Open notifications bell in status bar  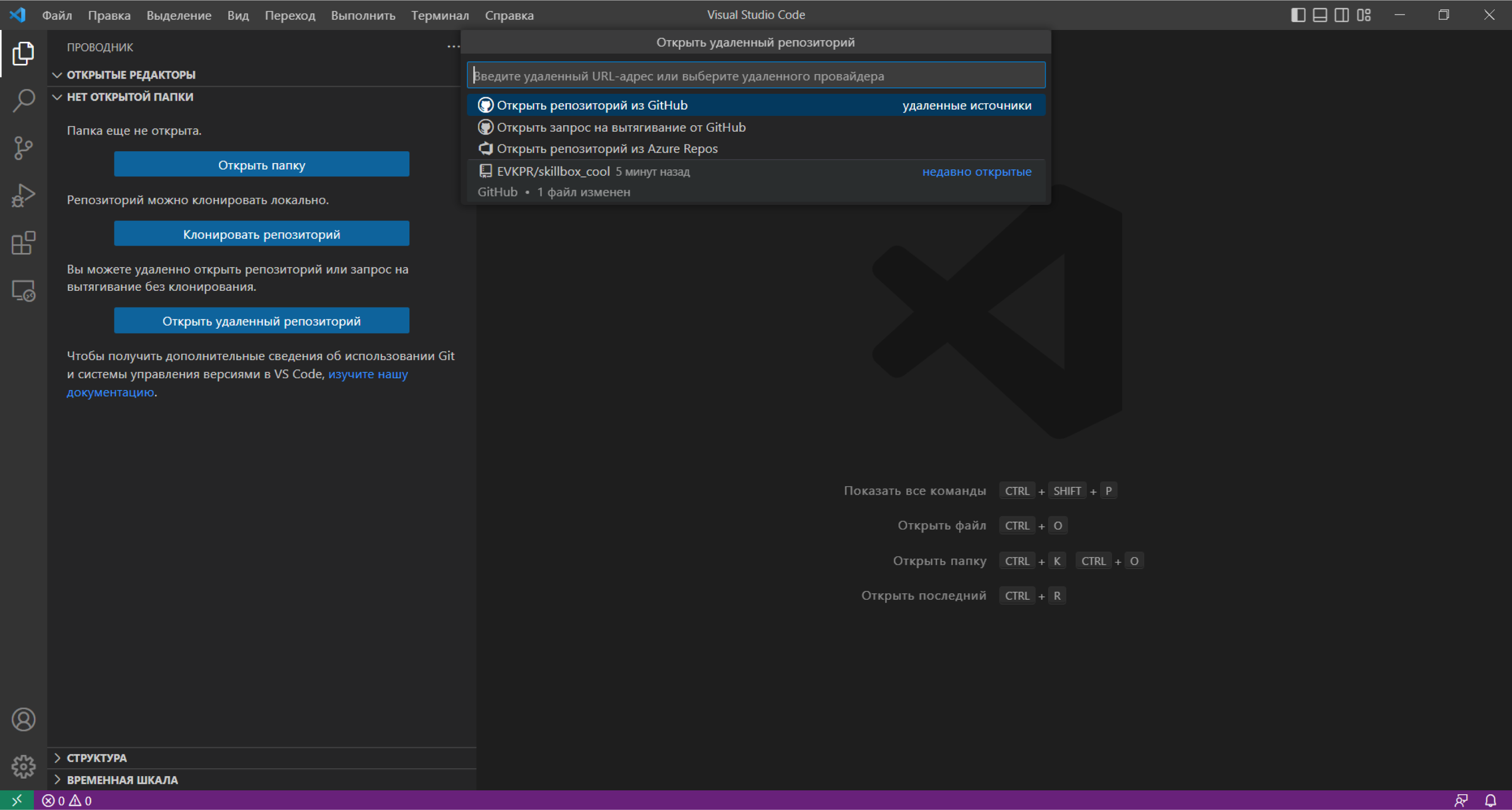pos(1491,801)
